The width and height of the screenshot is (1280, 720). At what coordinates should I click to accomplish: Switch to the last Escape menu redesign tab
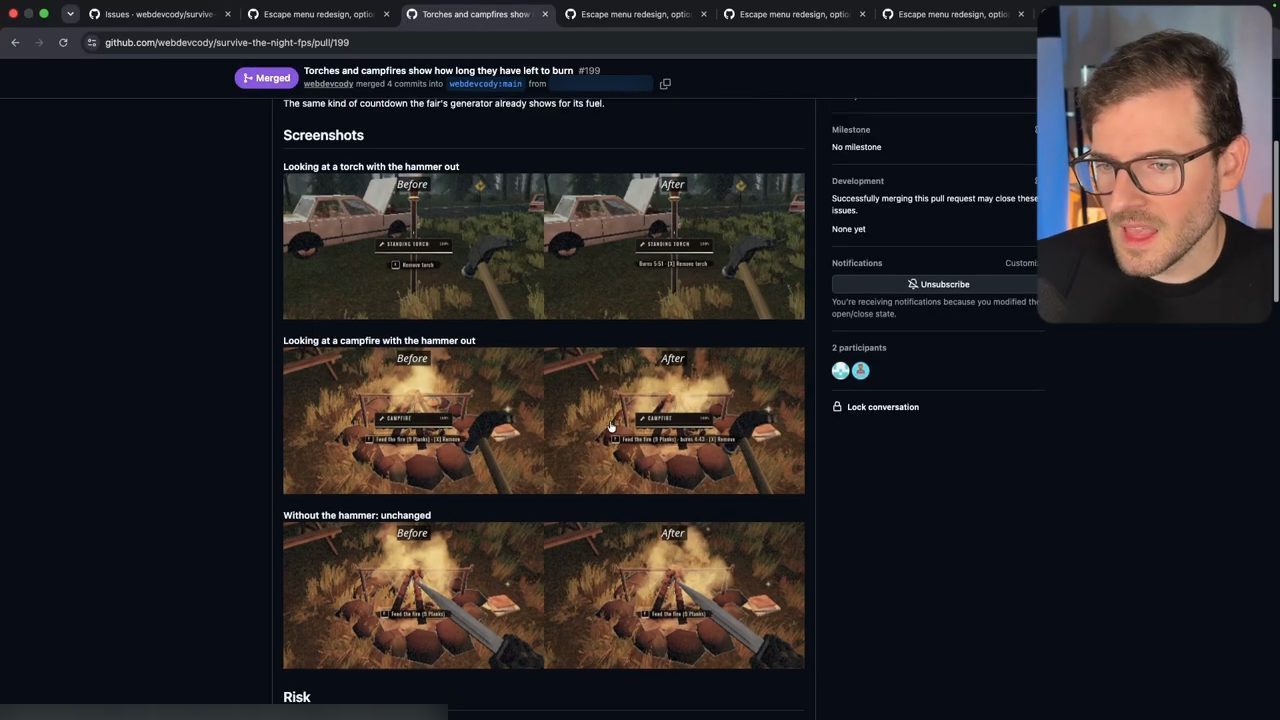(953, 14)
